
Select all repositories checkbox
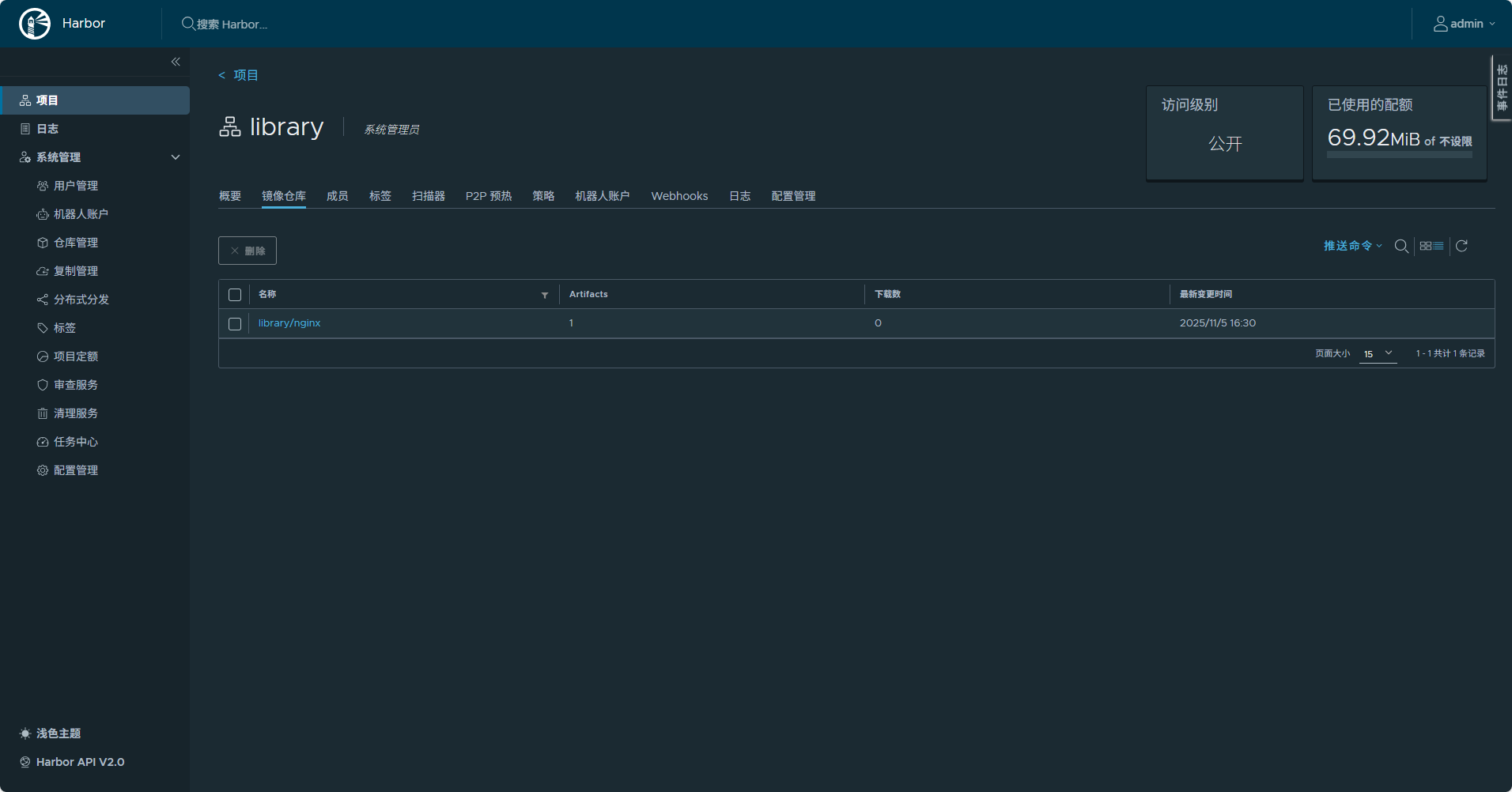pos(235,295)
